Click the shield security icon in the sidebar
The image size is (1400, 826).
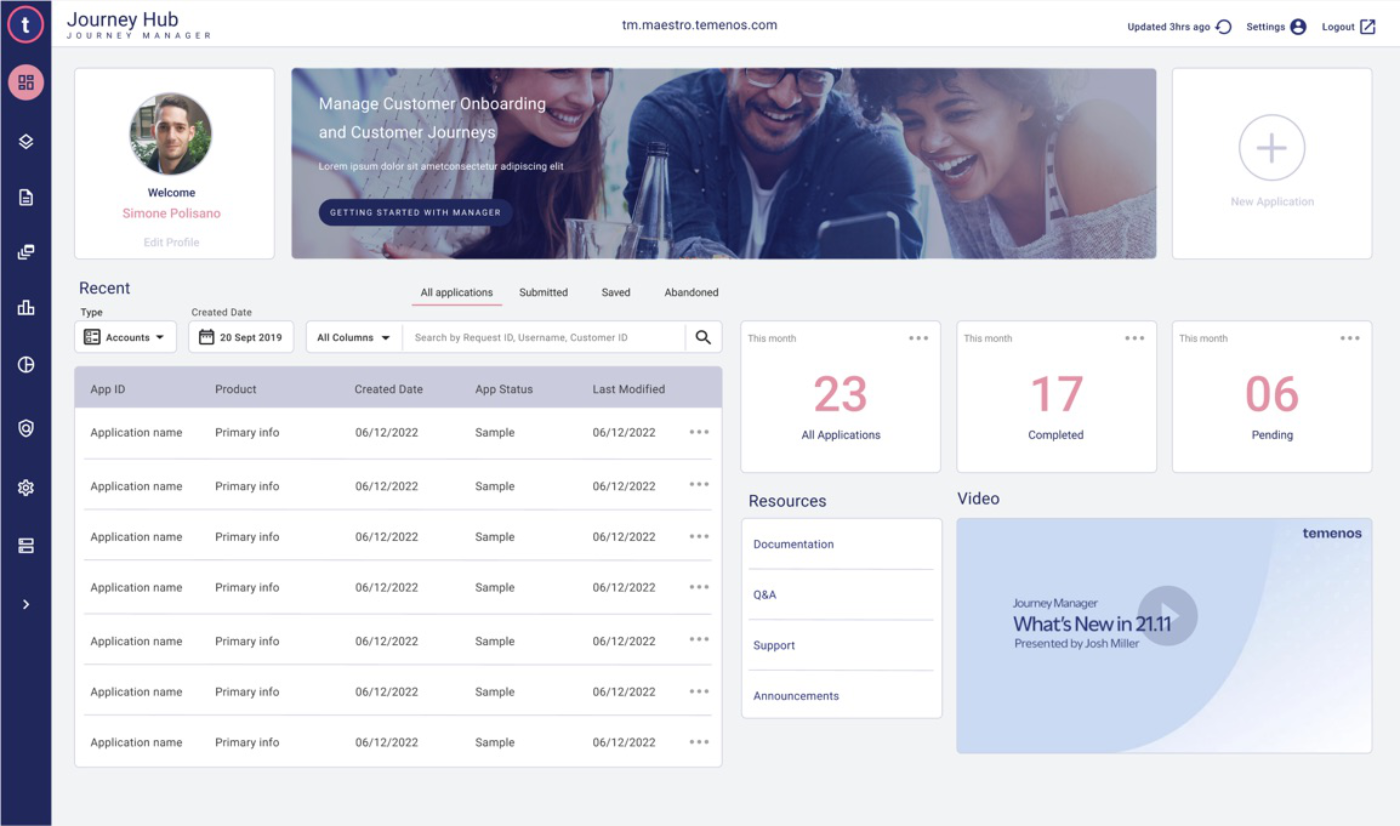(26, 425)
